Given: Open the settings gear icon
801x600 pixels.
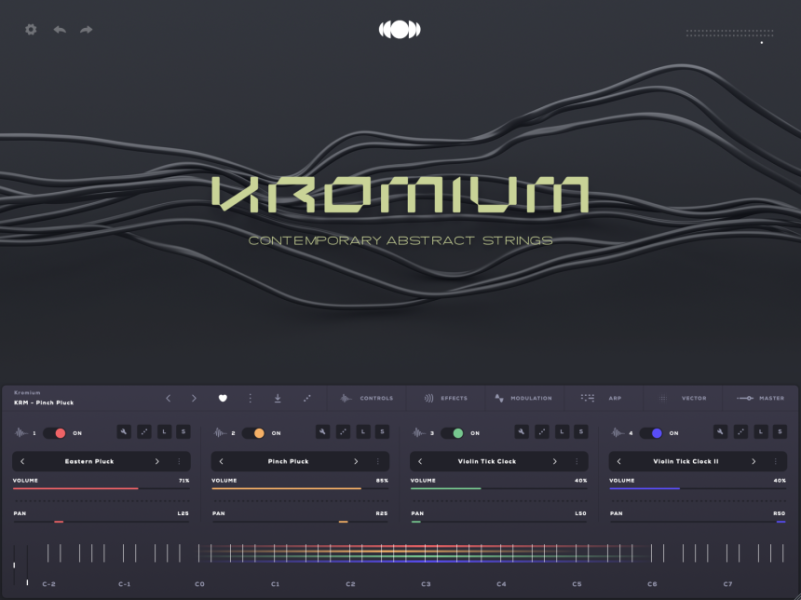Looking at the screenshot, I should 31,30.
